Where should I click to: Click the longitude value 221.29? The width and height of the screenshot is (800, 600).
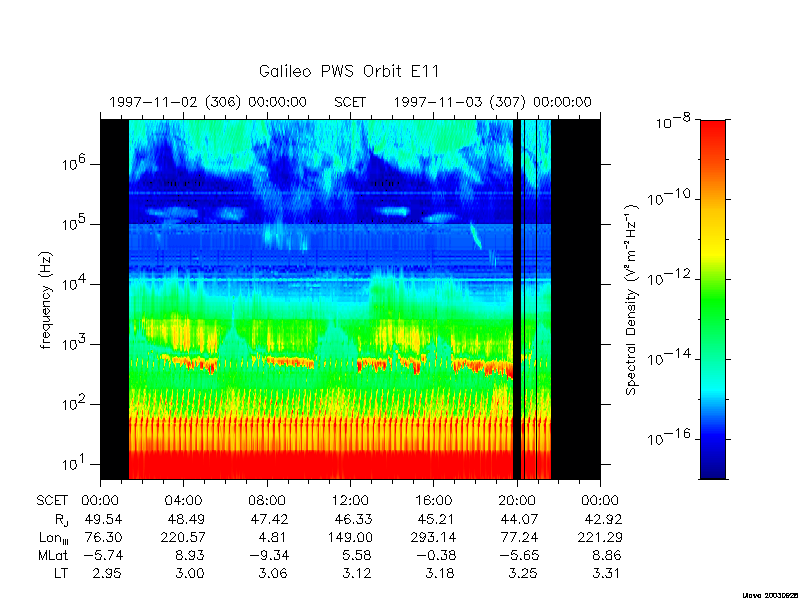coord(598,537)
